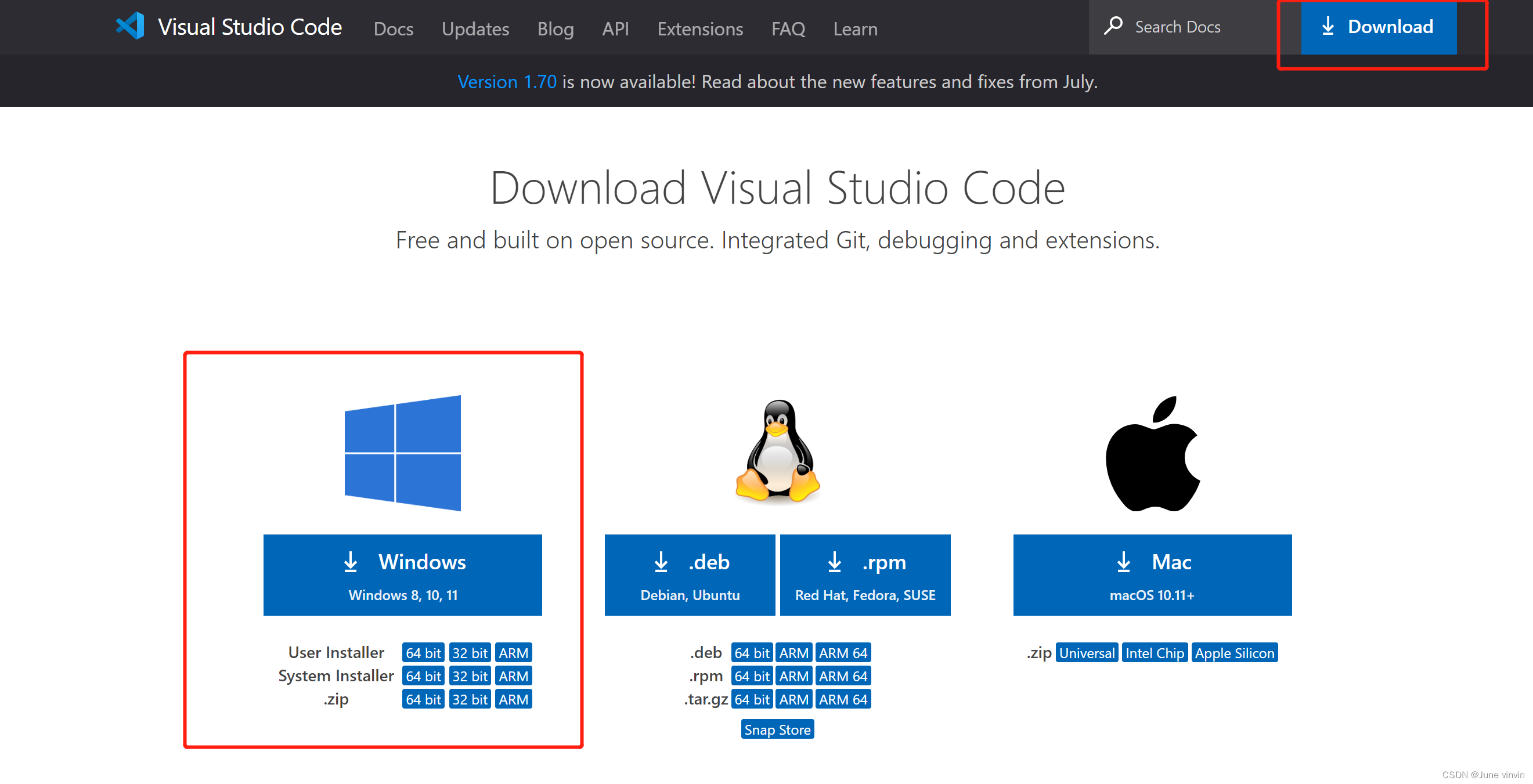Download Mac .zip Apple Silicon build
Image resolution: width=1533 pixels, height=784 pixels.
tap(1234, 652)
